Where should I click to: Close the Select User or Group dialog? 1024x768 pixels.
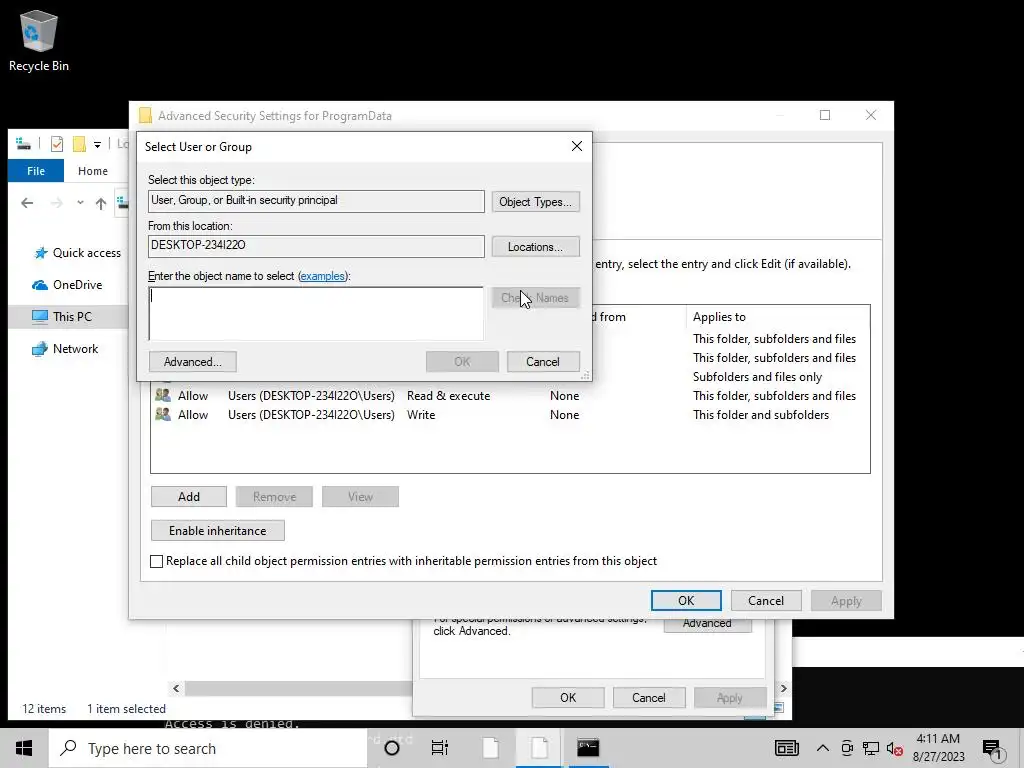click(577, 146)
